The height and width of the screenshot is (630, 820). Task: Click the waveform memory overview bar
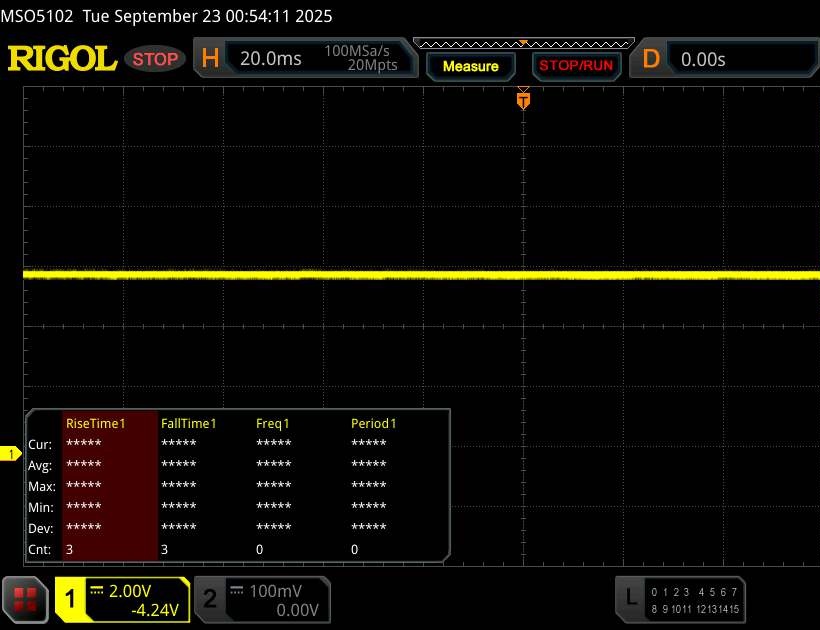tap(522, 43)
